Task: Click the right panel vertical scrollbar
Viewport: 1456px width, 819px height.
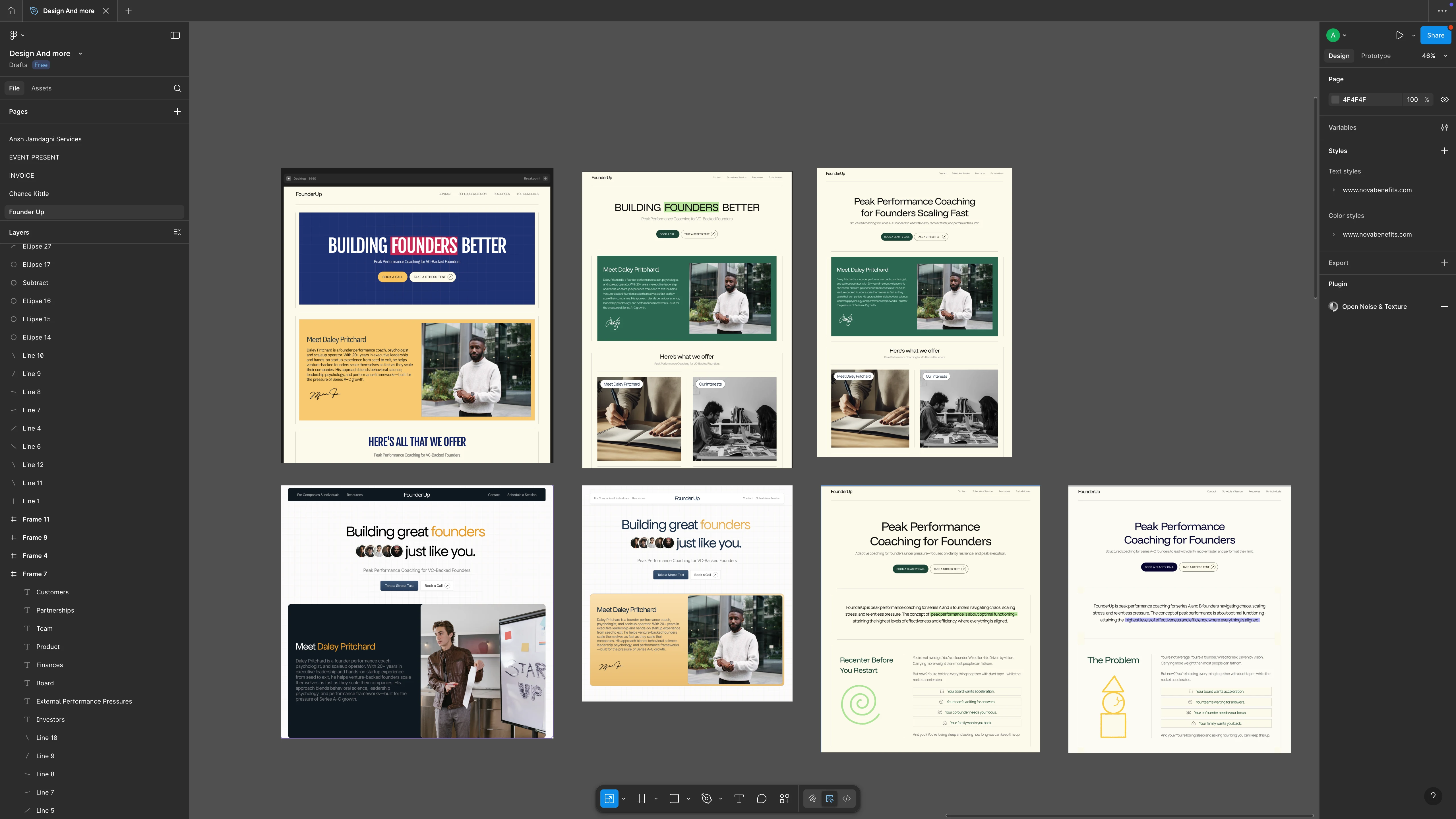Action: point(1316,198)
